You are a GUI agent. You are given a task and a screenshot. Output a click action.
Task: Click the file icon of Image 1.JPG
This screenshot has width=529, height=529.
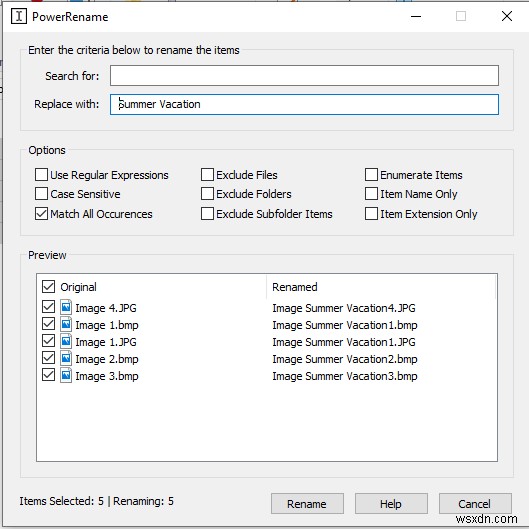click(x=66, y=341)
